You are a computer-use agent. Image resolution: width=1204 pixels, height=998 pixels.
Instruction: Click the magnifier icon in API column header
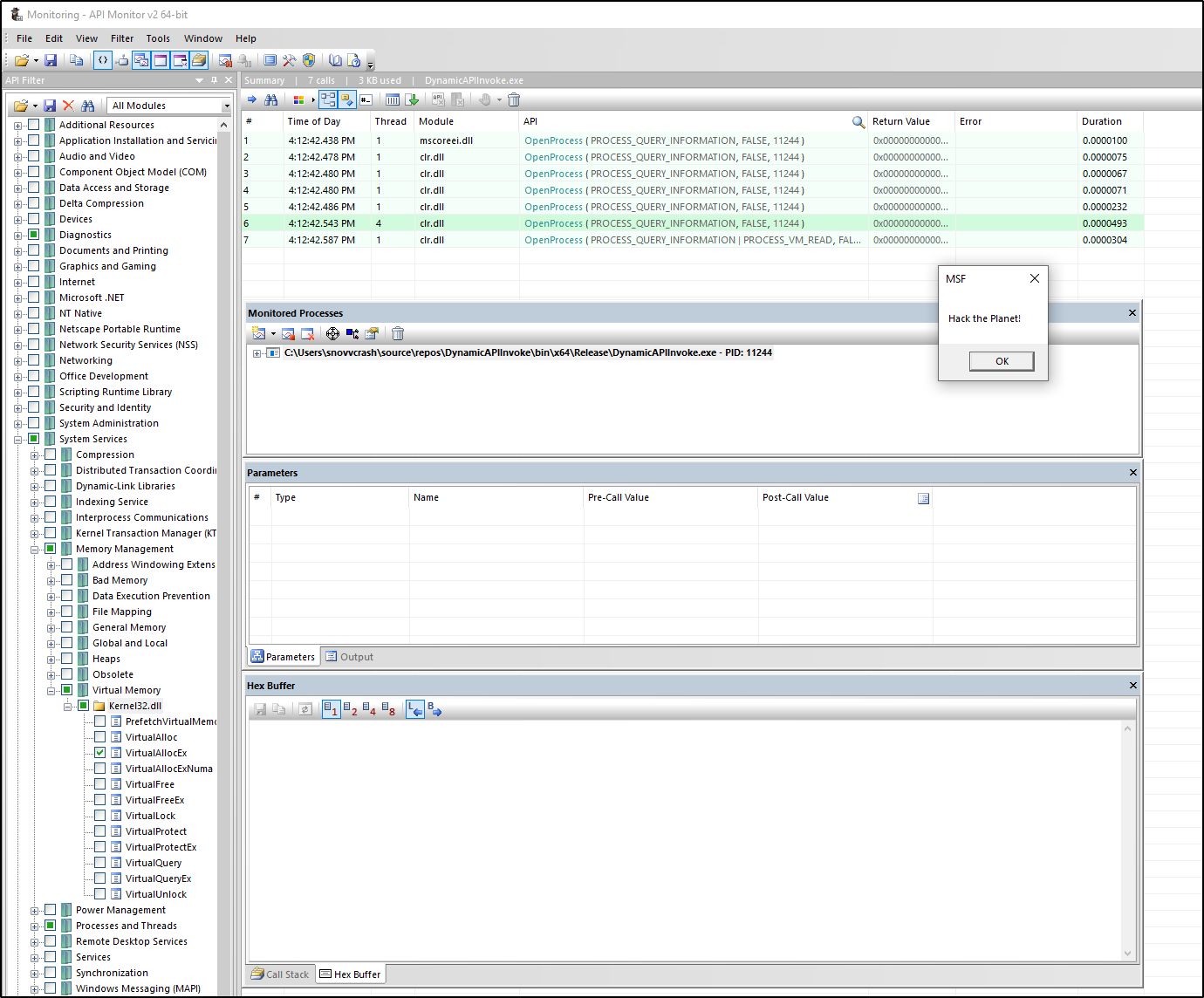point(859,122)
